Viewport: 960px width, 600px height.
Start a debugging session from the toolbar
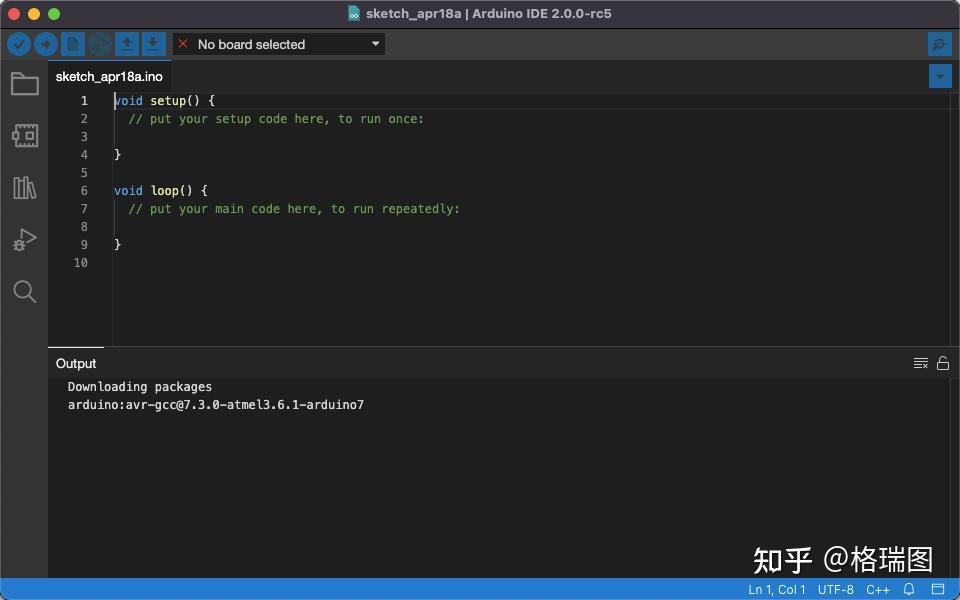(x=100, y=44)
